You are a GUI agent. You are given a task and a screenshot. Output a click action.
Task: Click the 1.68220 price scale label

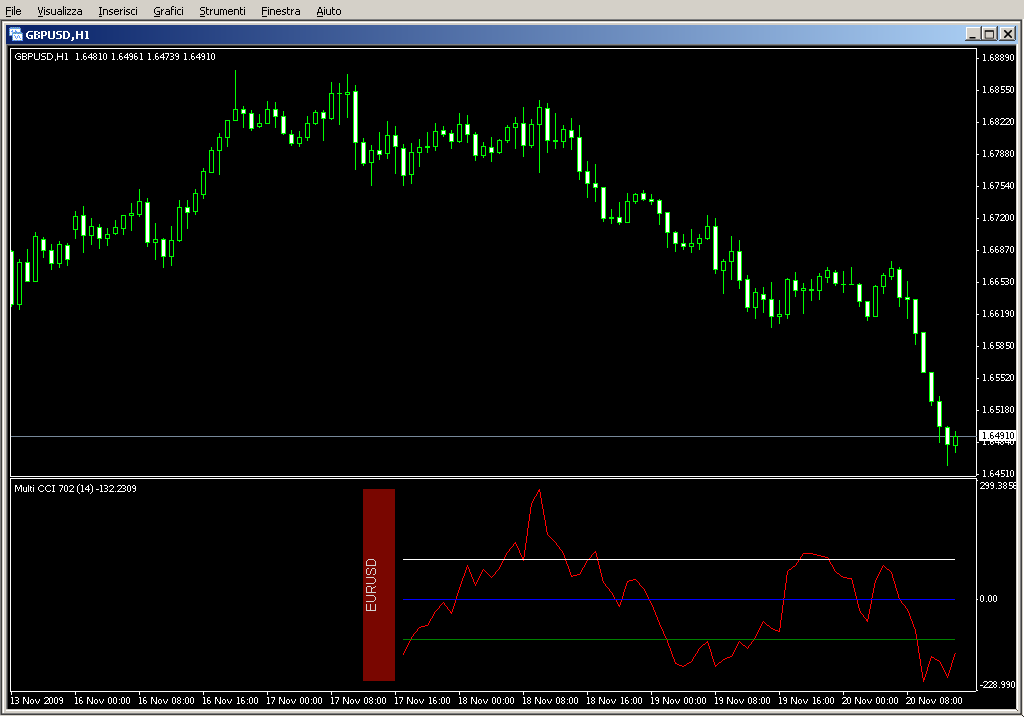999,121
